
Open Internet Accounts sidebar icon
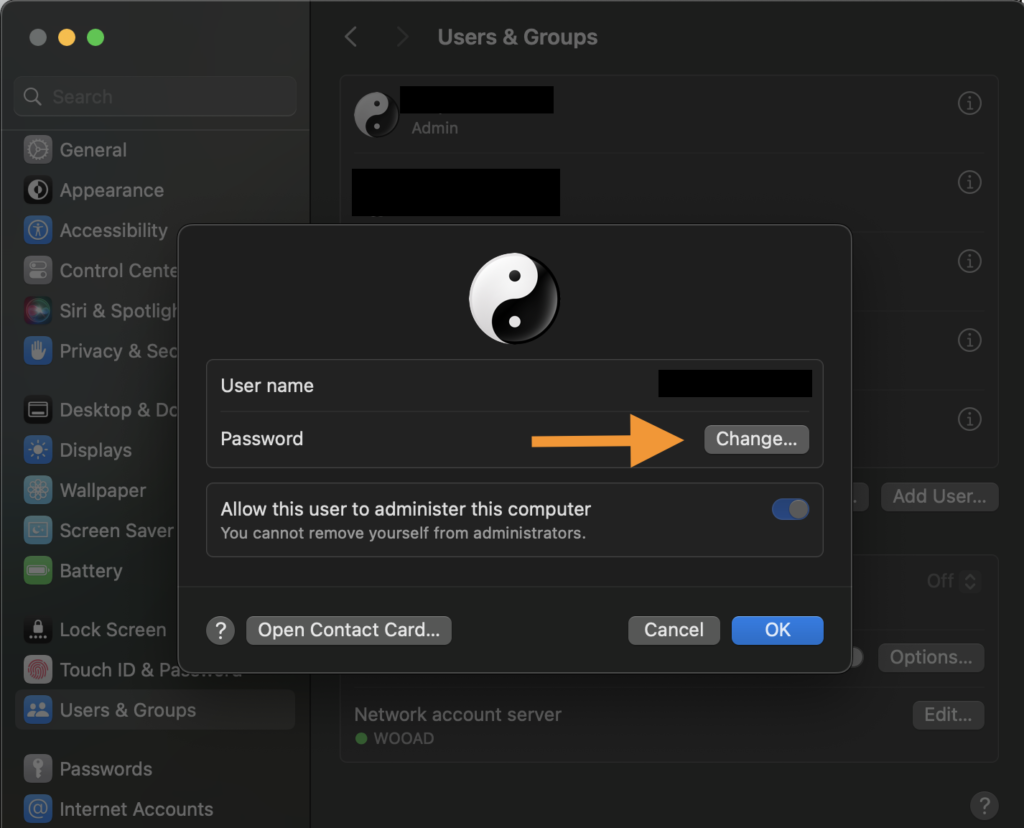[x=38, y=809]
